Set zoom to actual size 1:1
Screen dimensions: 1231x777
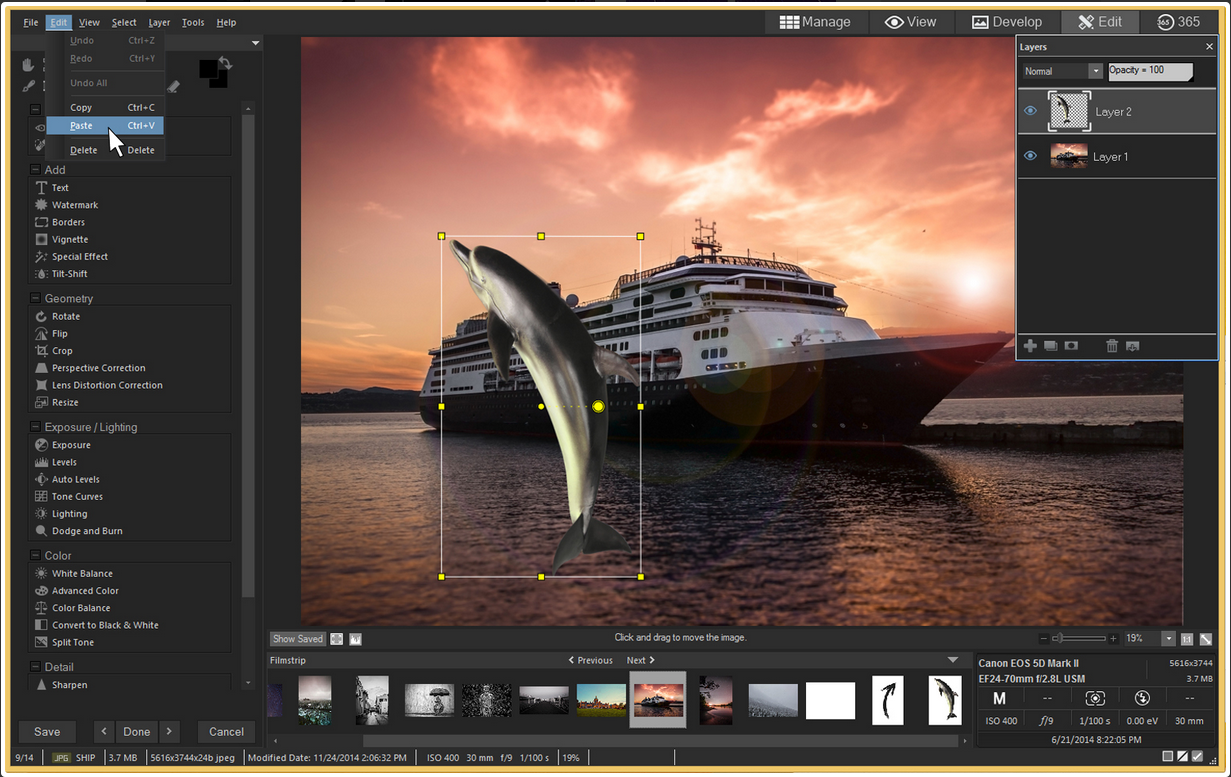pyautogui.click(x=1187, y=639)
